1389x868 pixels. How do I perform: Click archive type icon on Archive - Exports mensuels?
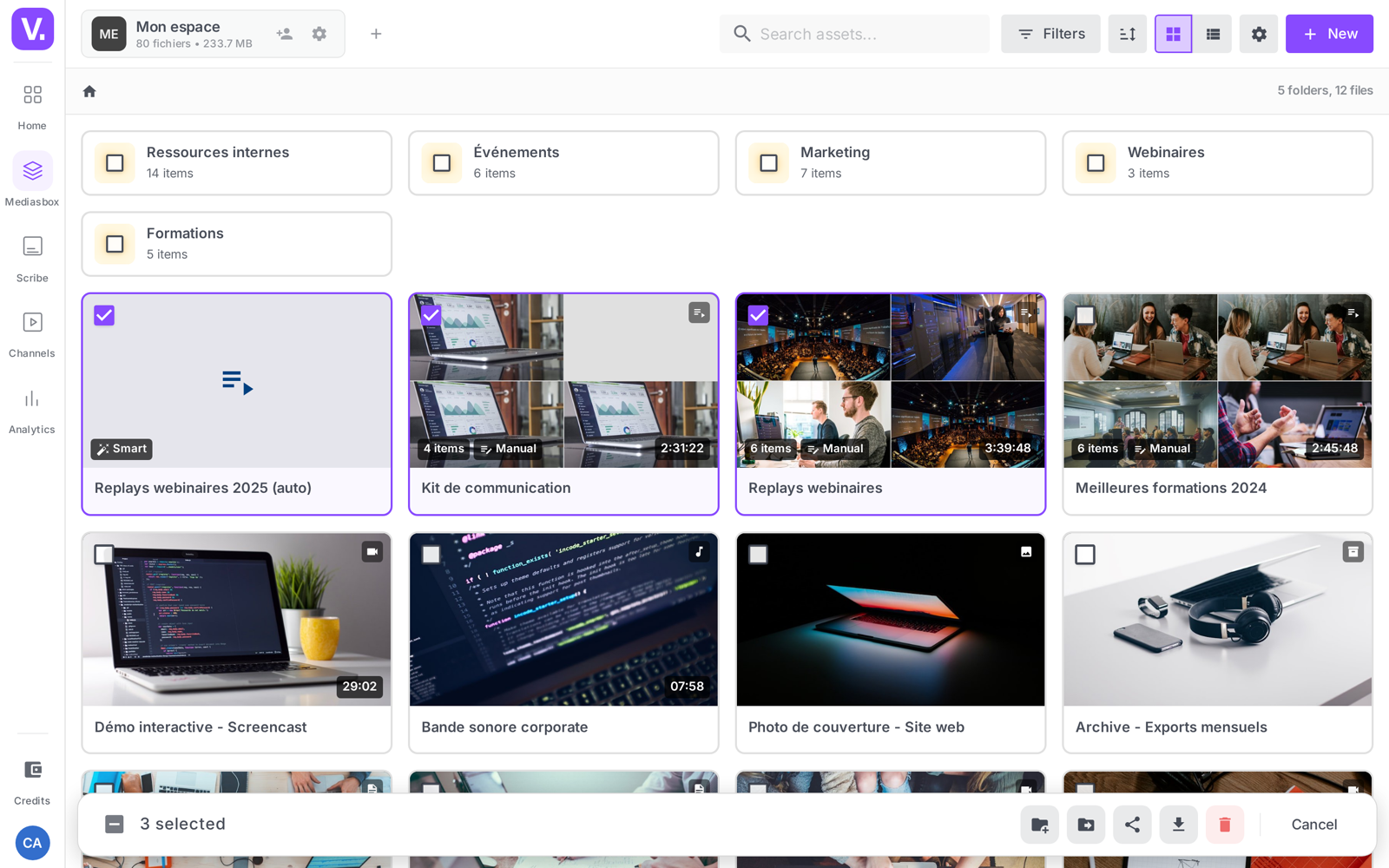click(1353, 552)
